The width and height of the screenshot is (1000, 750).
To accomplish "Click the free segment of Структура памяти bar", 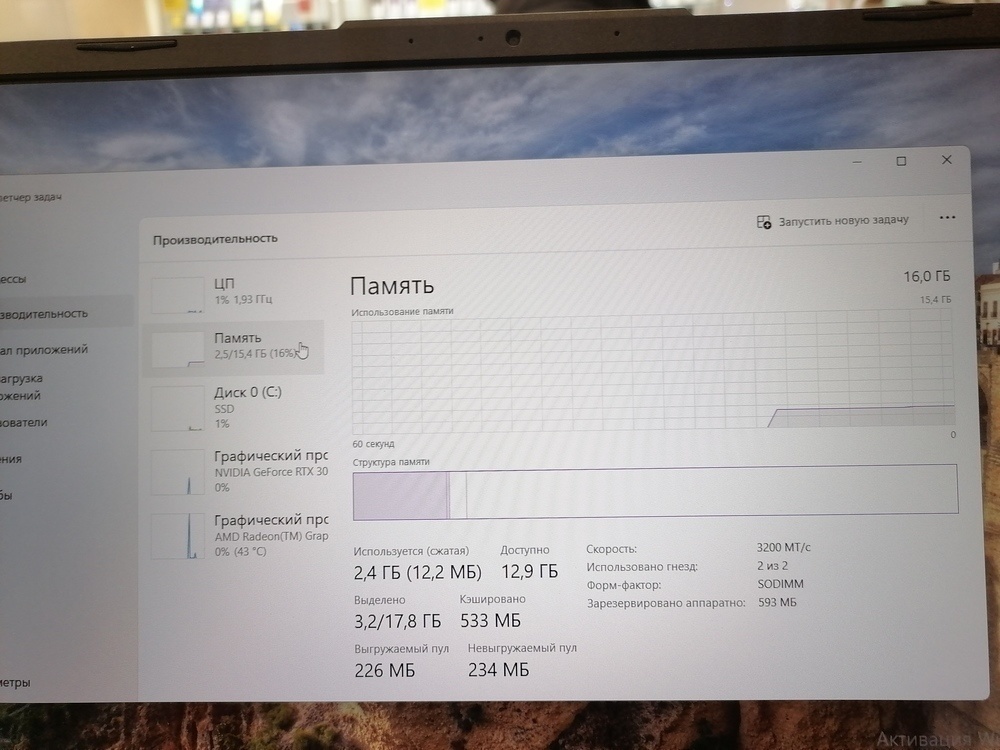I will (x=710, y=493).
